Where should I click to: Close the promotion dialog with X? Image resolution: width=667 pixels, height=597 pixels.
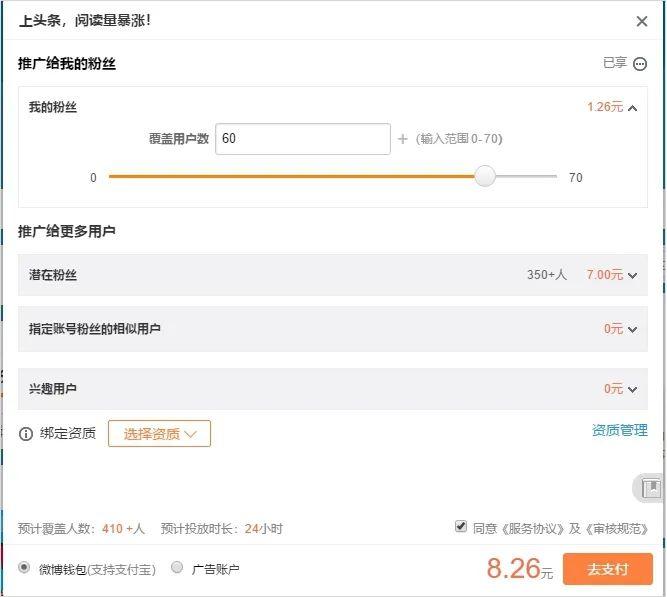pos(642,21)
